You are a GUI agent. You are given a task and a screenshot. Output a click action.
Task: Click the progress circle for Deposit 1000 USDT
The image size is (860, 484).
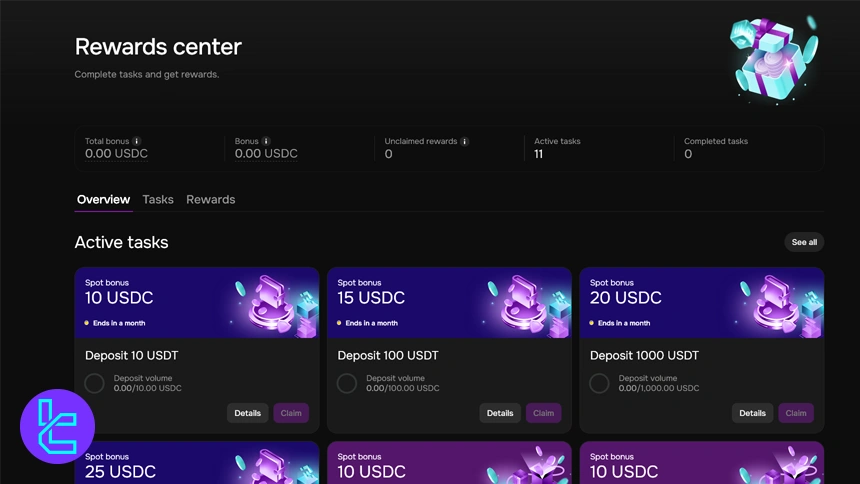pyautogui.click(x=599, y=383)
